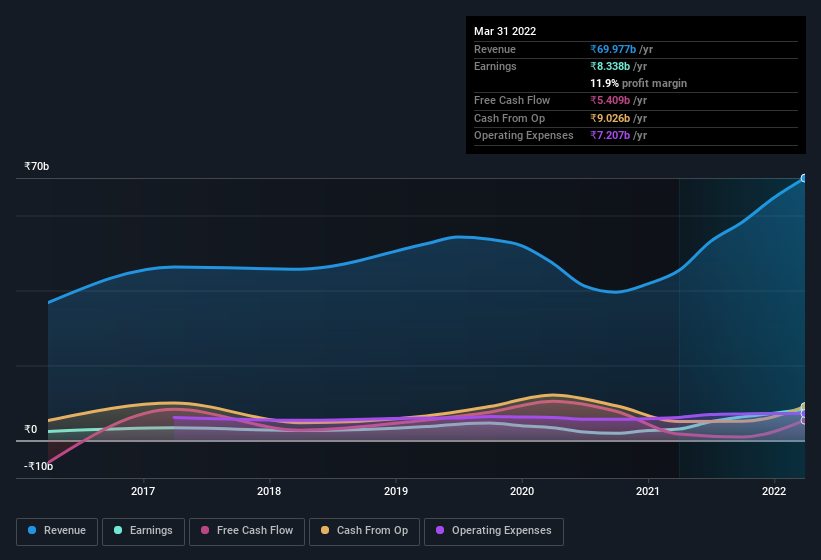The height and width of the screenshot is (560, 821).
Task: Click the 2022 x-axis label
Action: 774,491
